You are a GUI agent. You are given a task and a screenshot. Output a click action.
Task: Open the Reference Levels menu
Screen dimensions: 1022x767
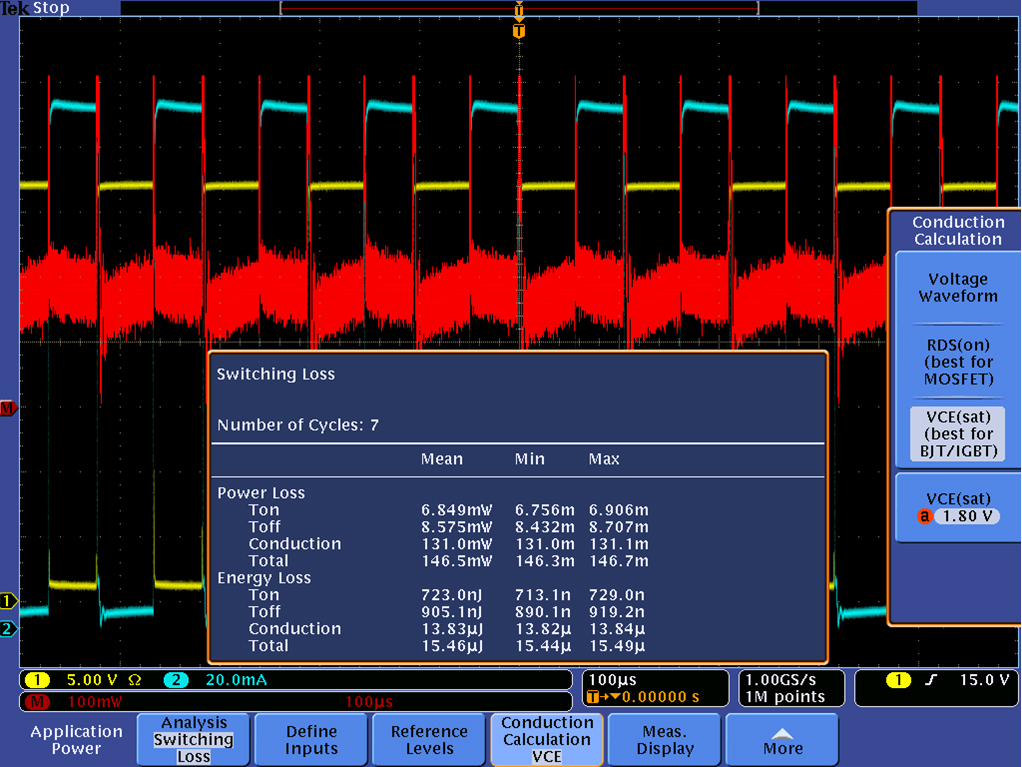pos(429,740)
